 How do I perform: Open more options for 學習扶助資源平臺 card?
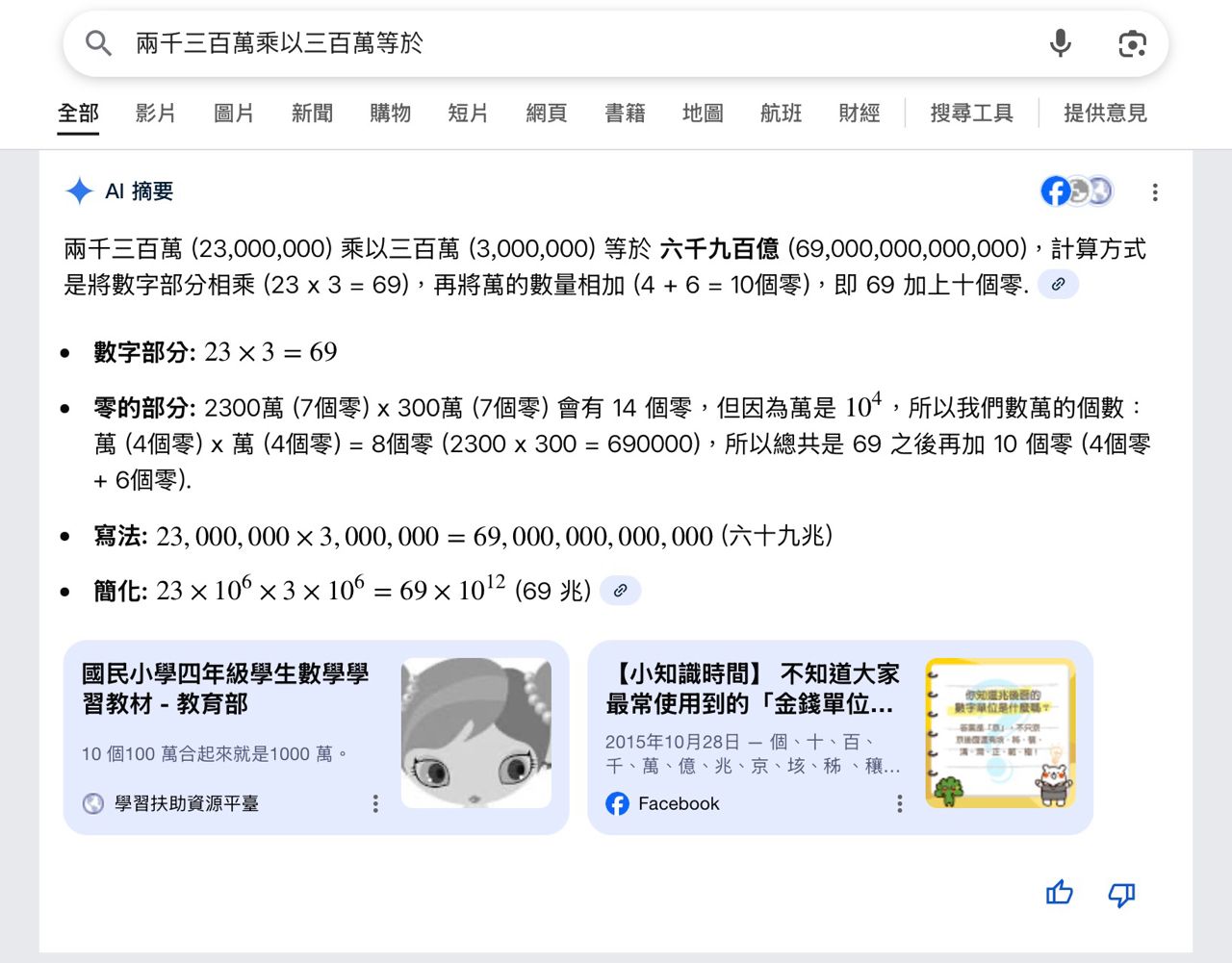coord(375,803)
